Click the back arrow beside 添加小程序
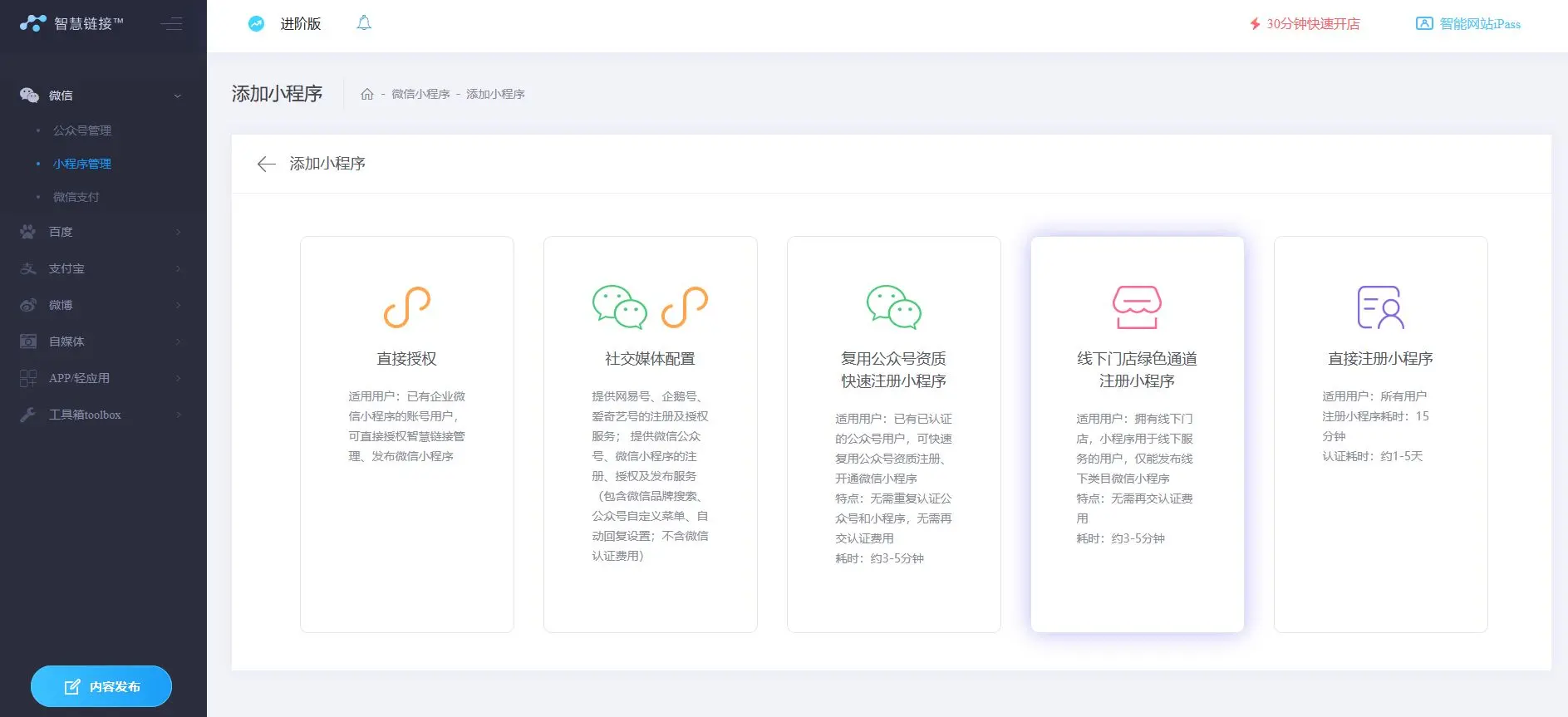The image size is (1568, 717). 266,164
